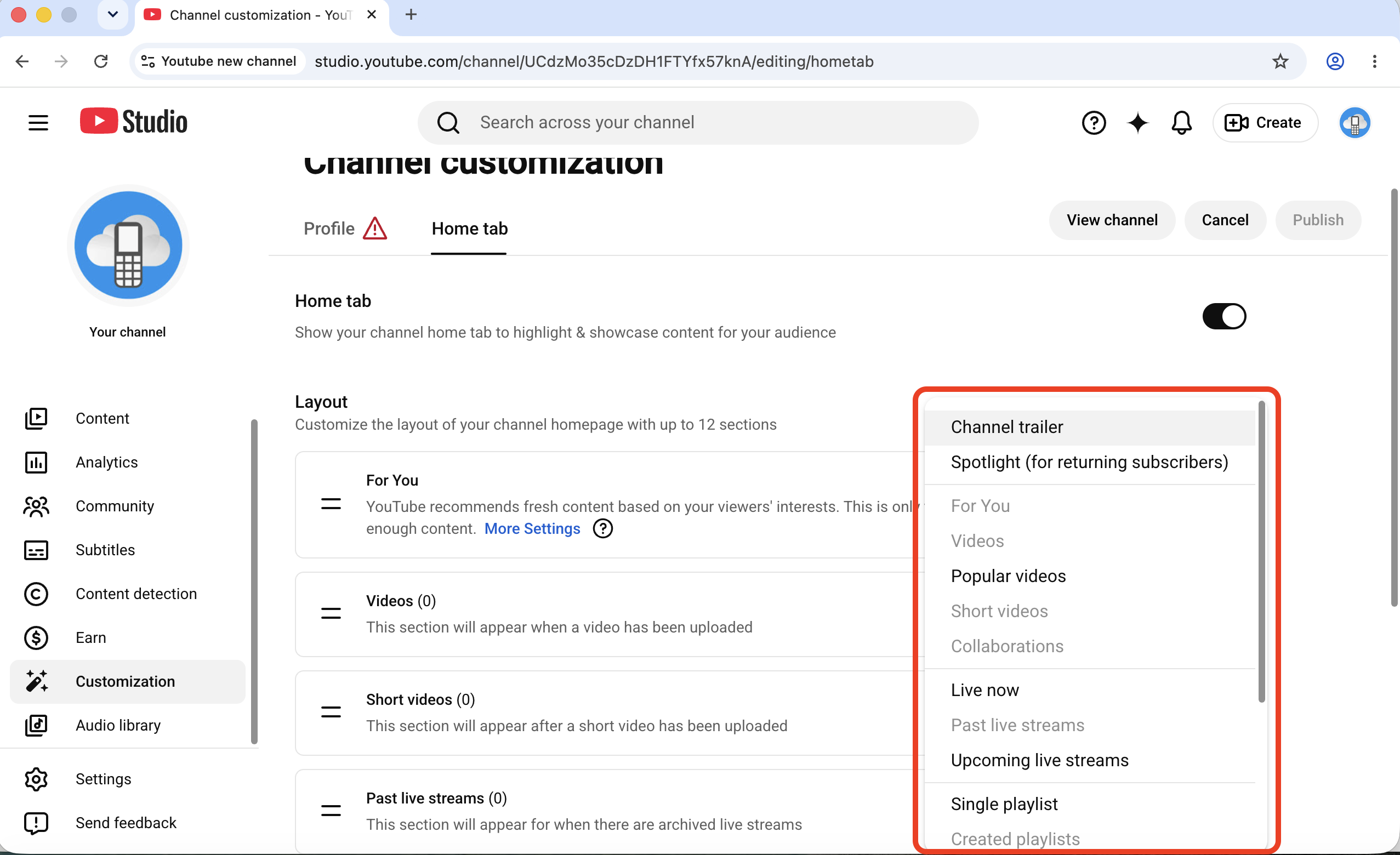Click the Videos section drag handle
The height and width of the screenshot is (855, 1400).
click(331, 613)
